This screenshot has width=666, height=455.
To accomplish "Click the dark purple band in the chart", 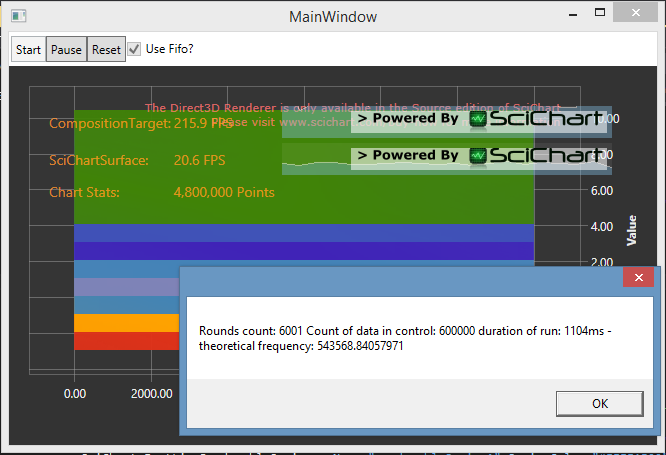I will 304,251.
